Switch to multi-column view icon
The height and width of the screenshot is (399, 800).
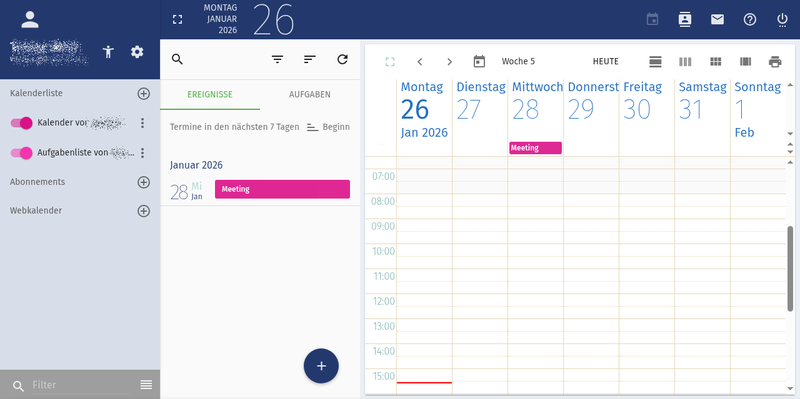click(745, 62)
